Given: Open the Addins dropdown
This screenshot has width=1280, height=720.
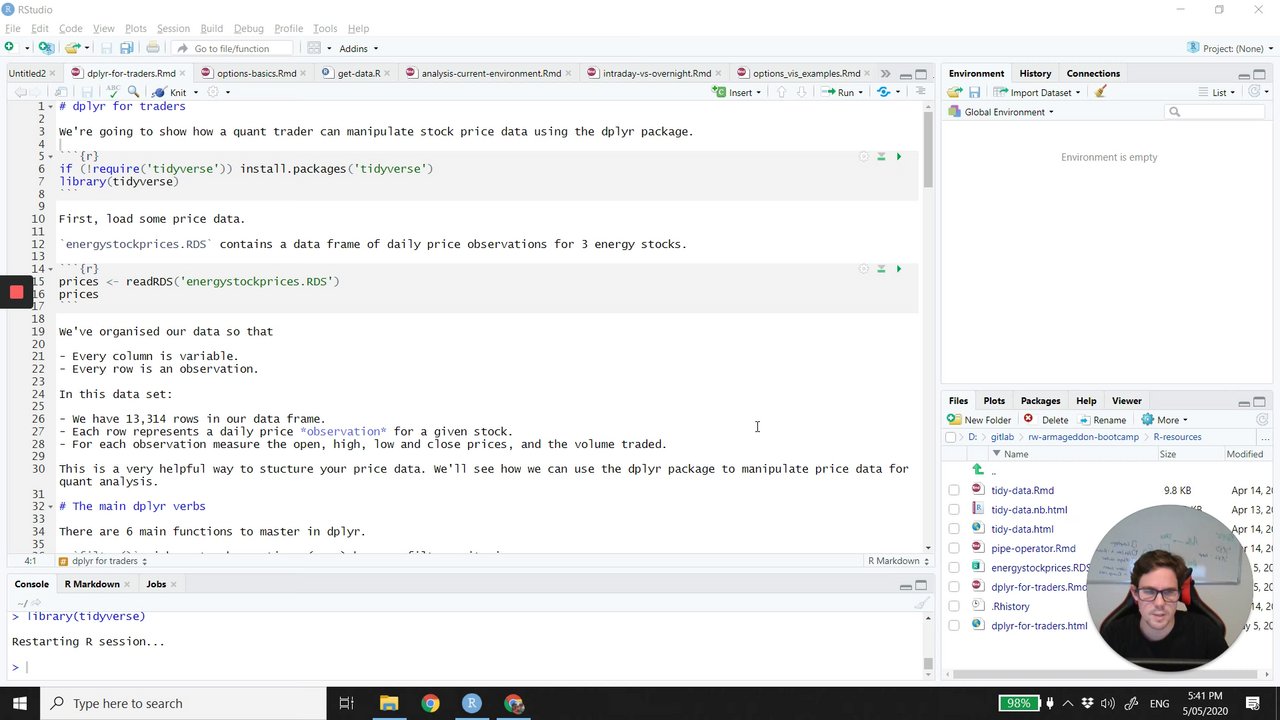Looking at the screenshot, I should tap(358, 48).
